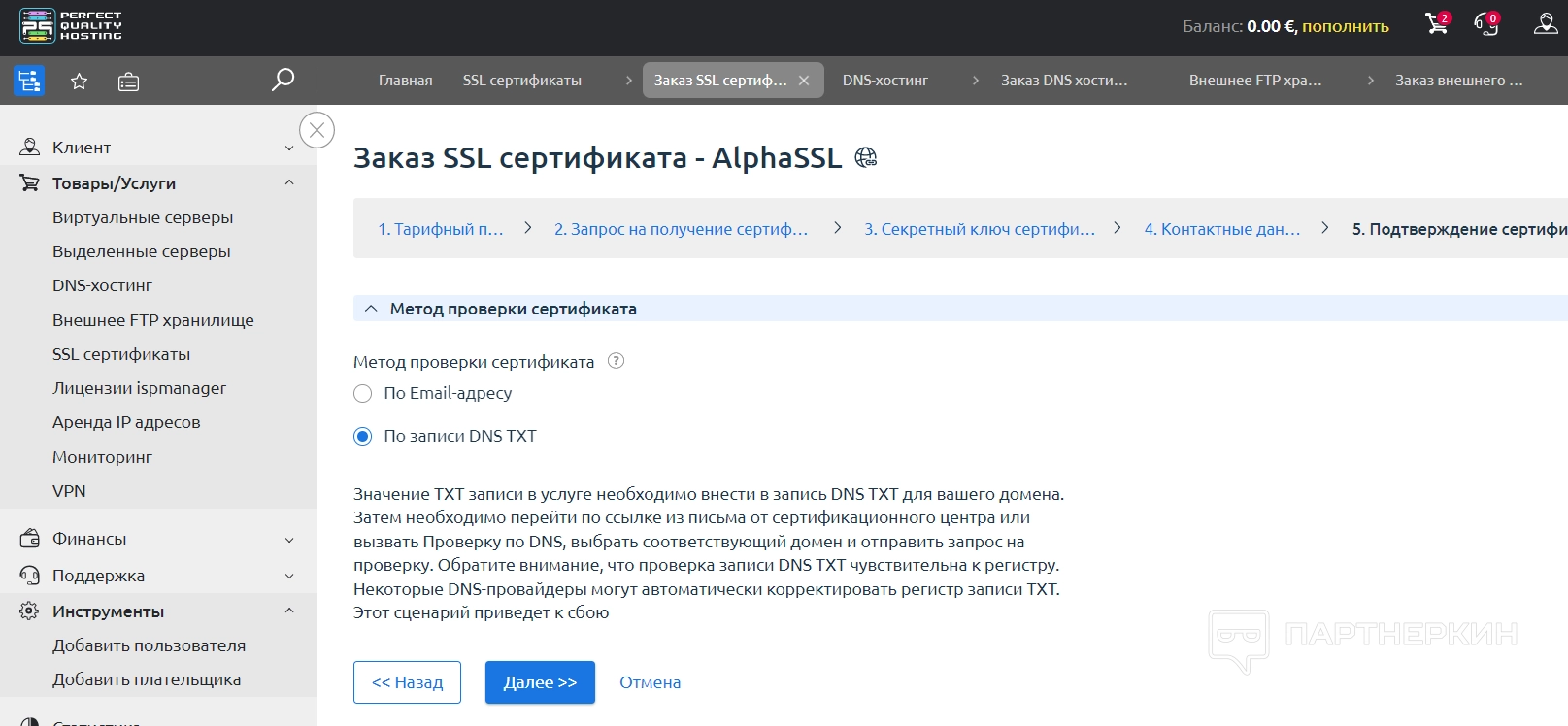Expand the 'Финансы' sidebar section
This screenshot has width=1568, height=726.
[288, 539]
